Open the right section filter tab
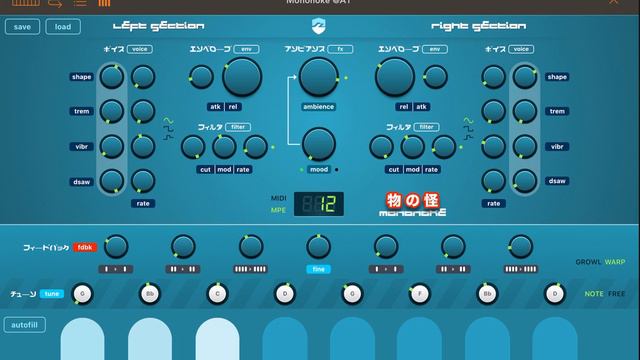The image size is (640, 360). pos(427,127)
